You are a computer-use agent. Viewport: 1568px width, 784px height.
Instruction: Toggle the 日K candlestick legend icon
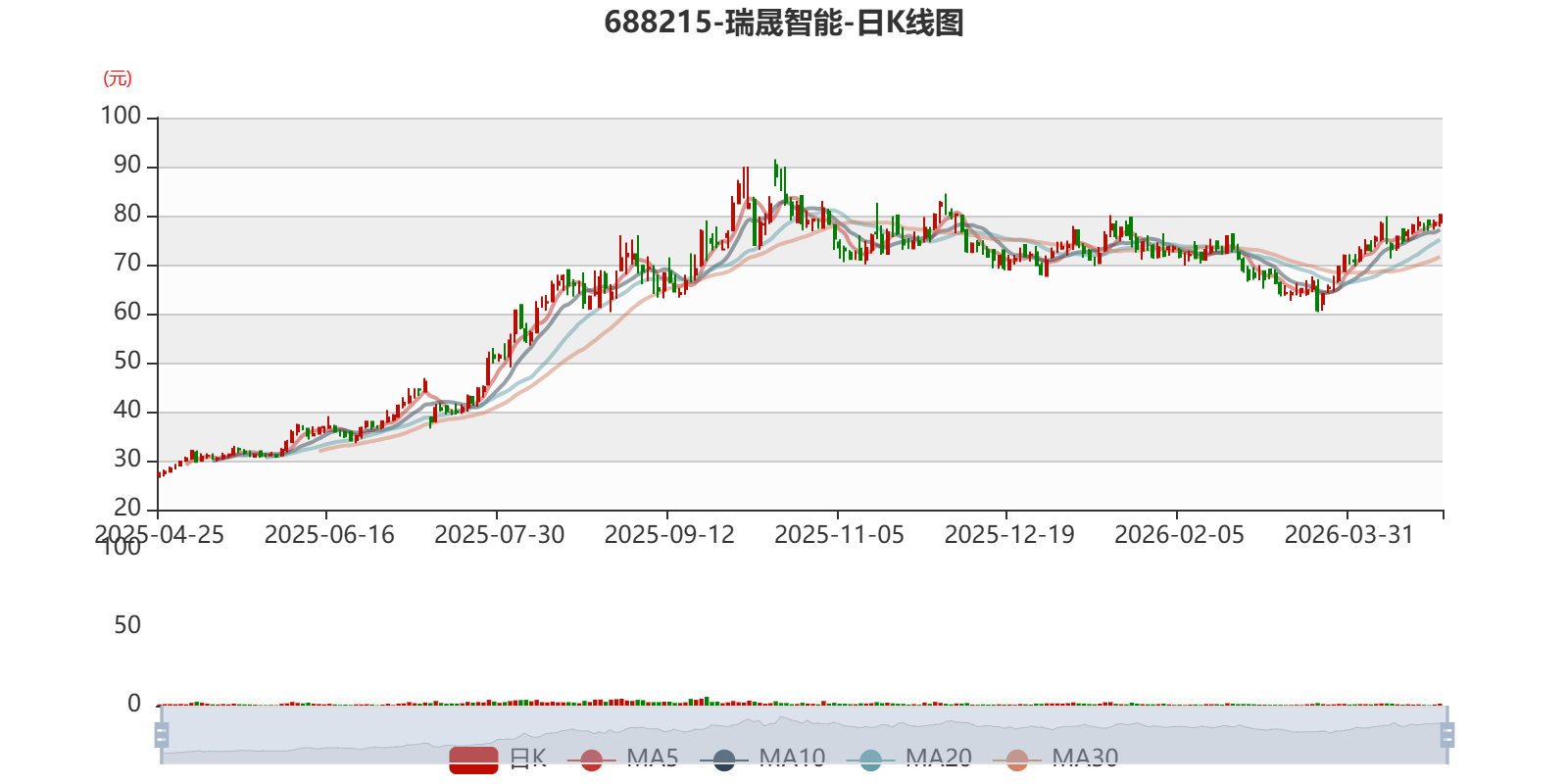(x=473, y=759)
